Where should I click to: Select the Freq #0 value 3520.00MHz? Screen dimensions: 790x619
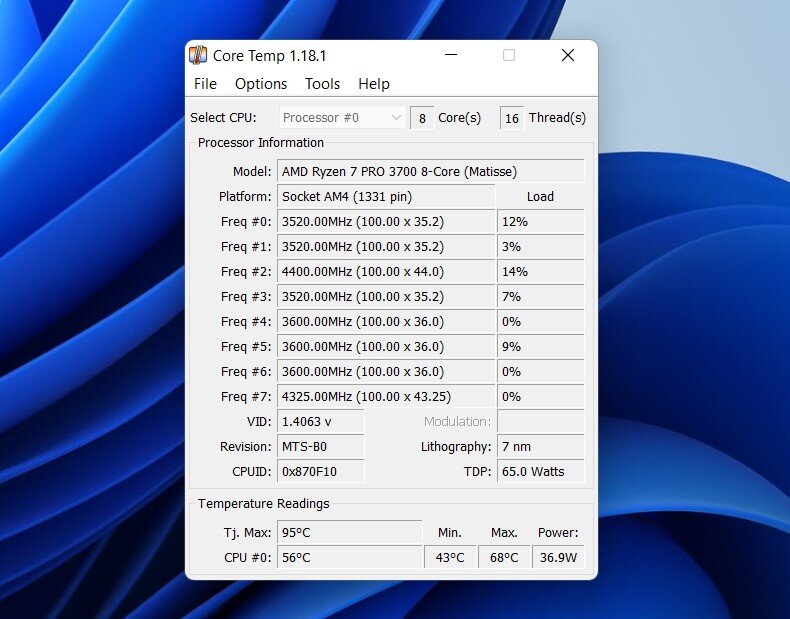[386, 222]
